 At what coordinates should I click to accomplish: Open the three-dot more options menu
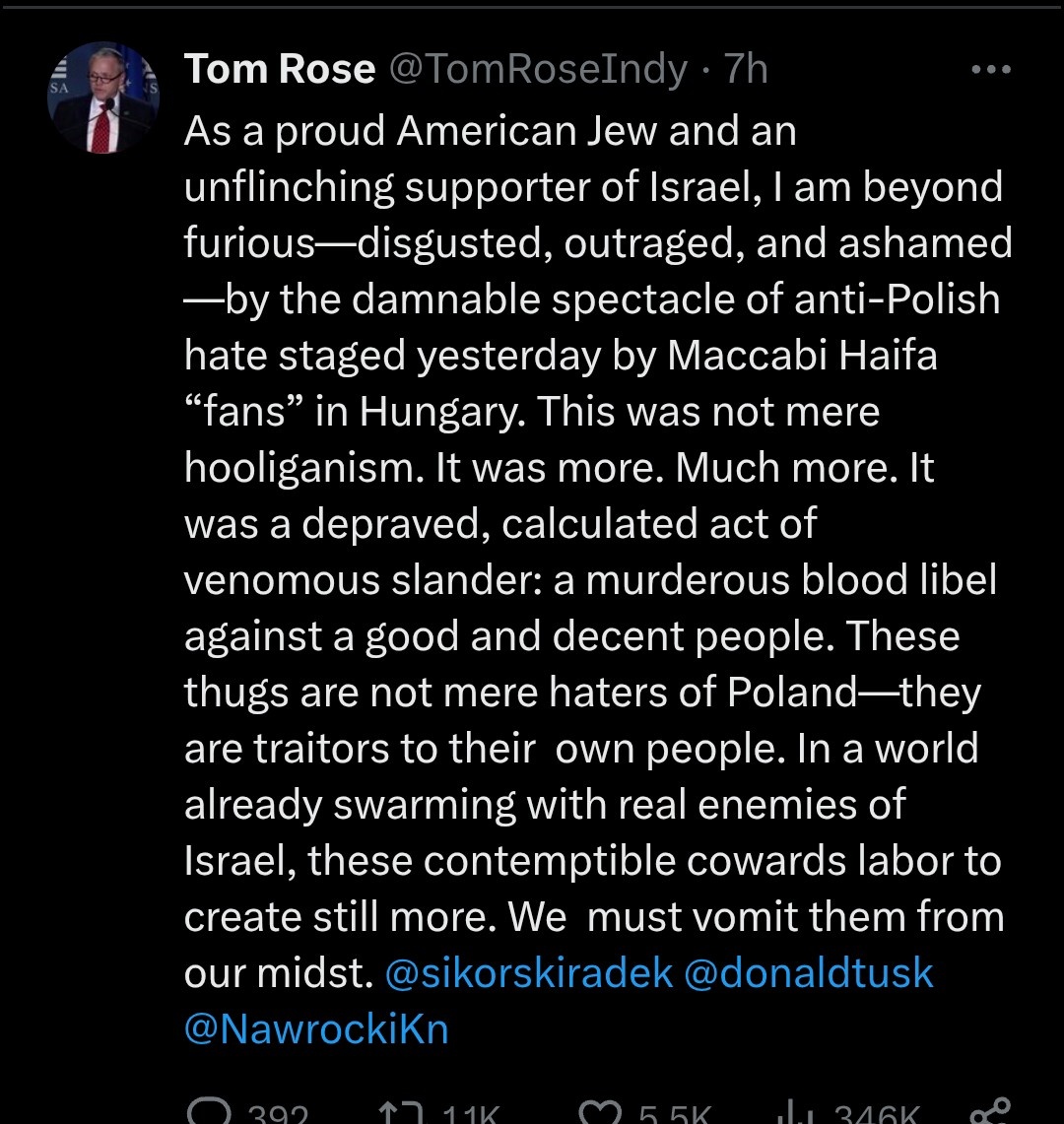click(990, 70)
